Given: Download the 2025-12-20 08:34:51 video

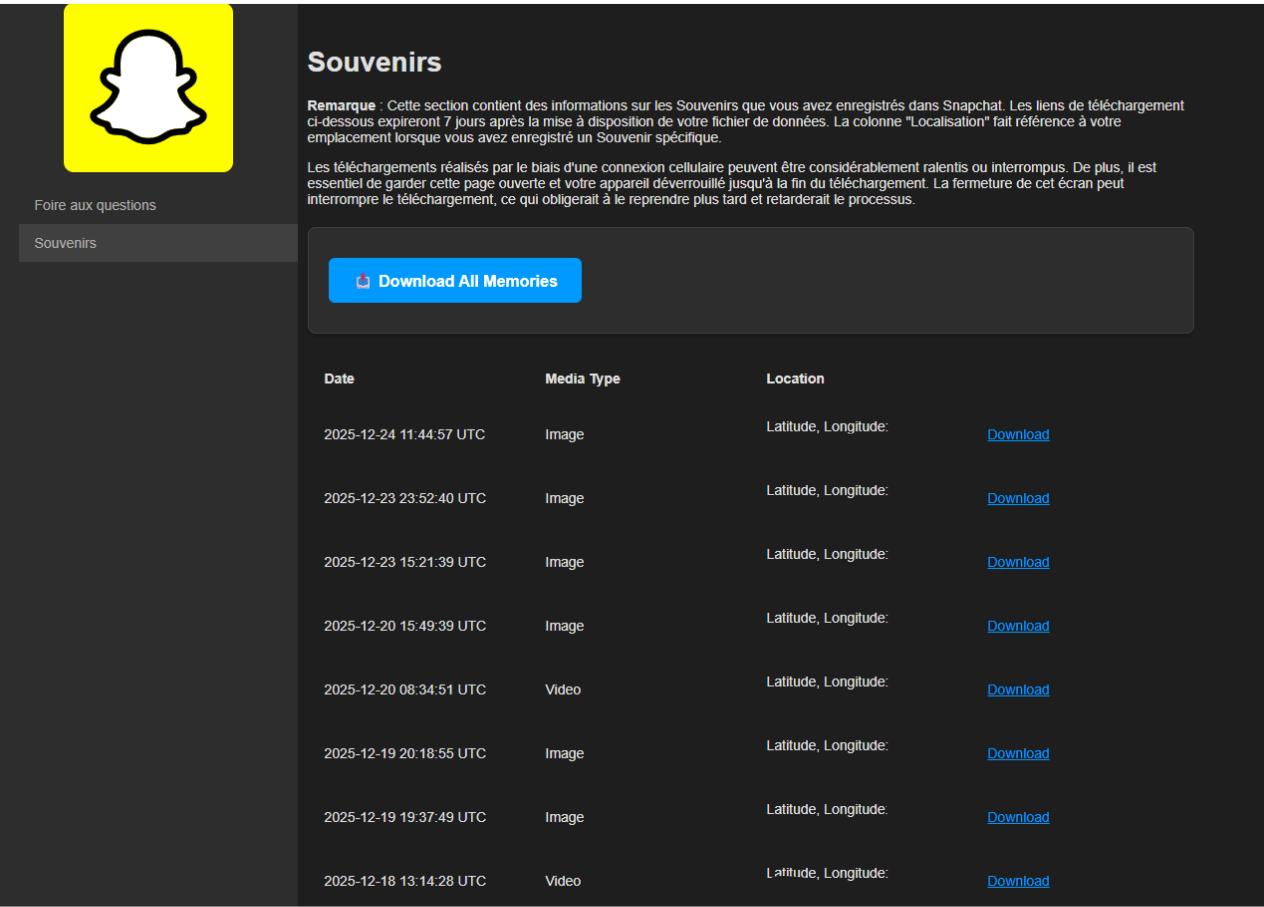Looking at the screenshot, I should (x=1018, y=690).
